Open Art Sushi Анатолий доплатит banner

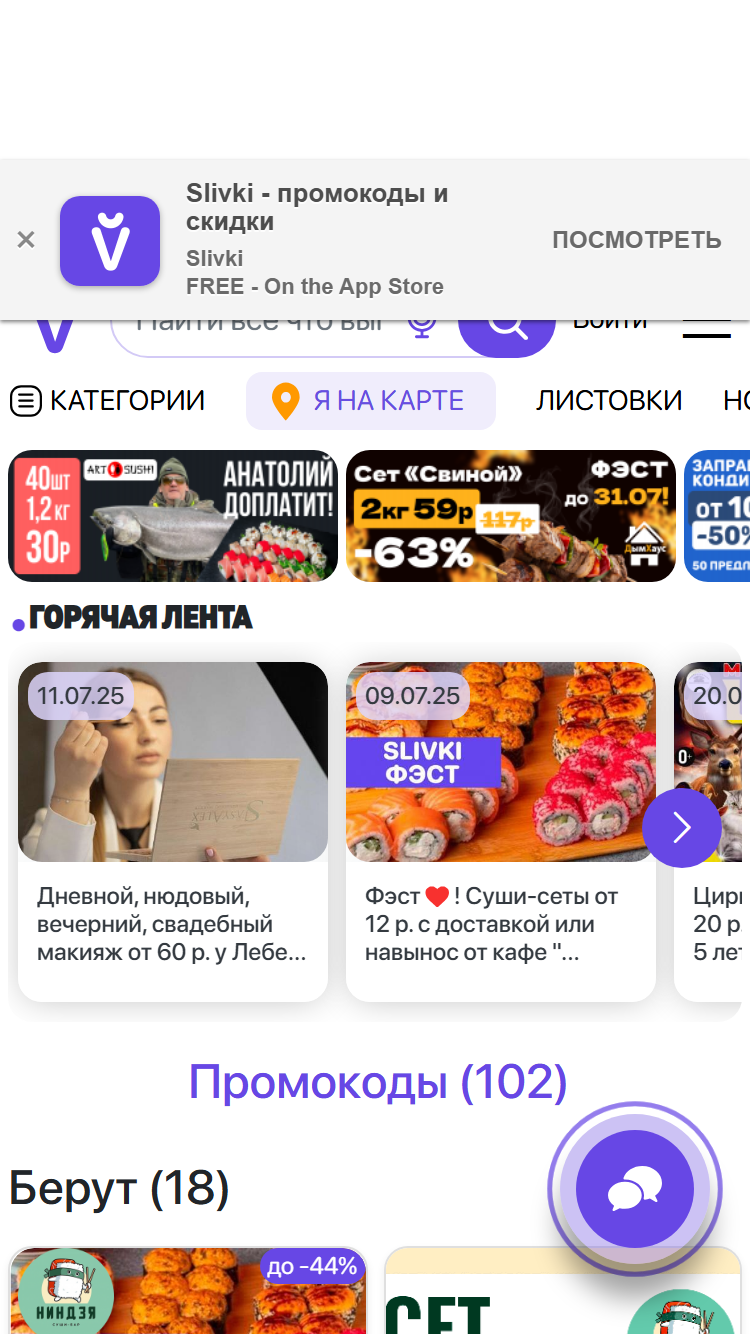click(174, 516)
